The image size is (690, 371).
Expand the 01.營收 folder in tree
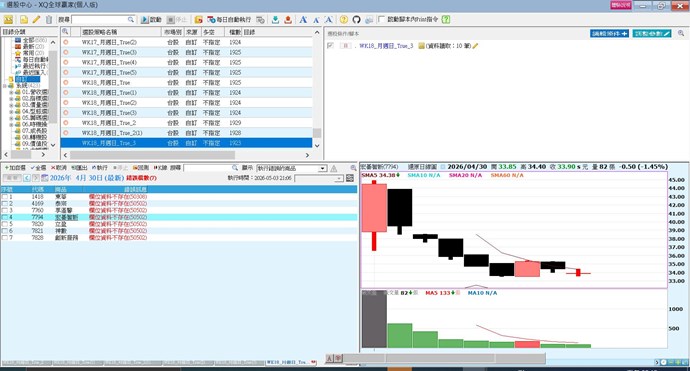point(11,92)
